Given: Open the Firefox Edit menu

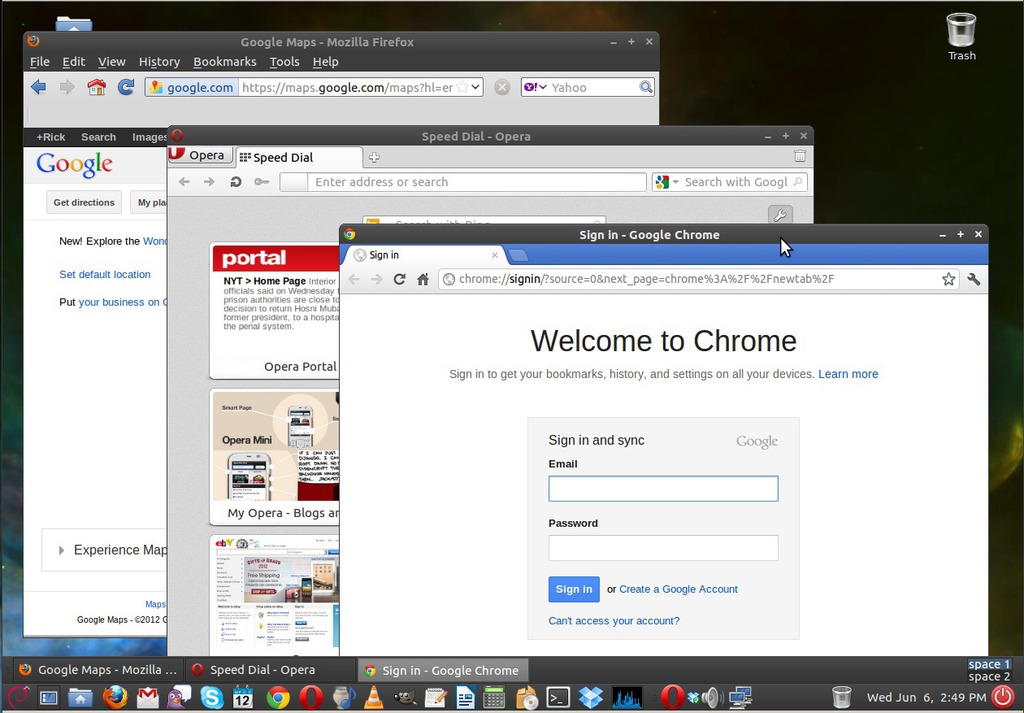Looking at the screenshot, I should point(74,61).
